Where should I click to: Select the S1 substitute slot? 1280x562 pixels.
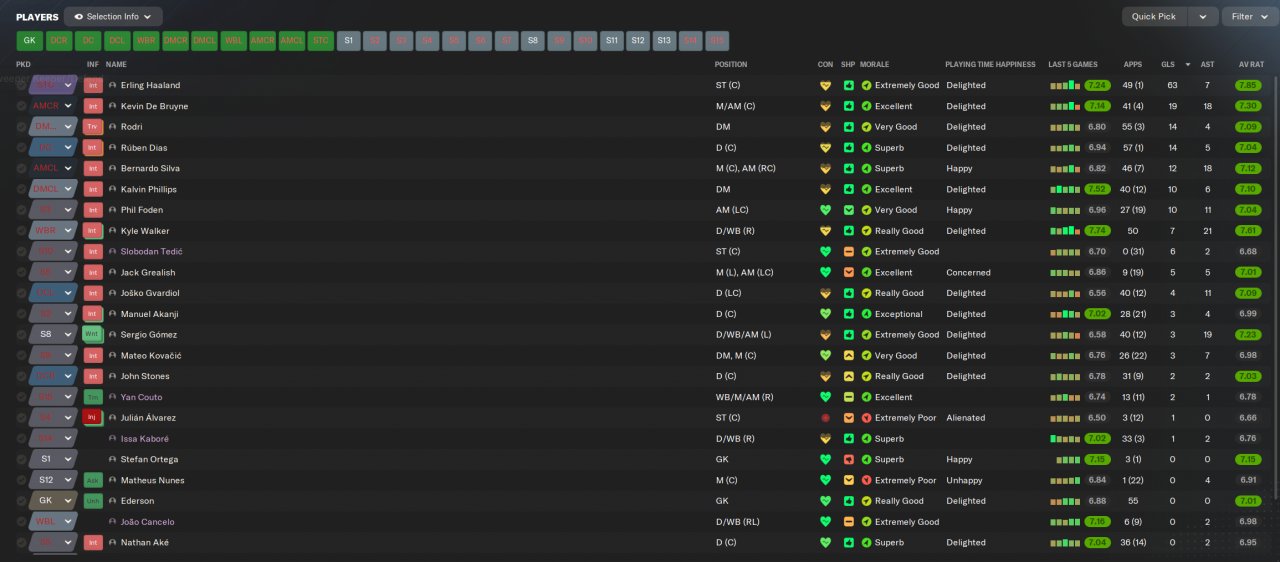coord(349,41)
